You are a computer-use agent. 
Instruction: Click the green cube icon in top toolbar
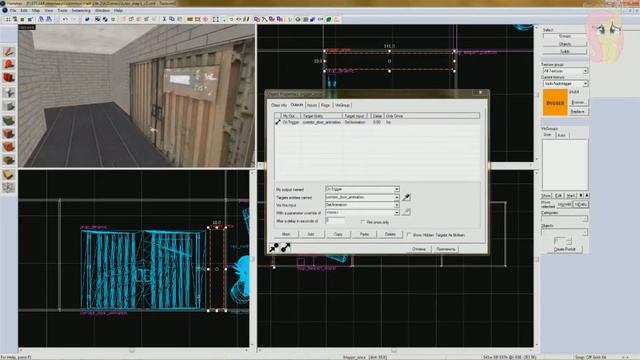(x=329, y=19)
